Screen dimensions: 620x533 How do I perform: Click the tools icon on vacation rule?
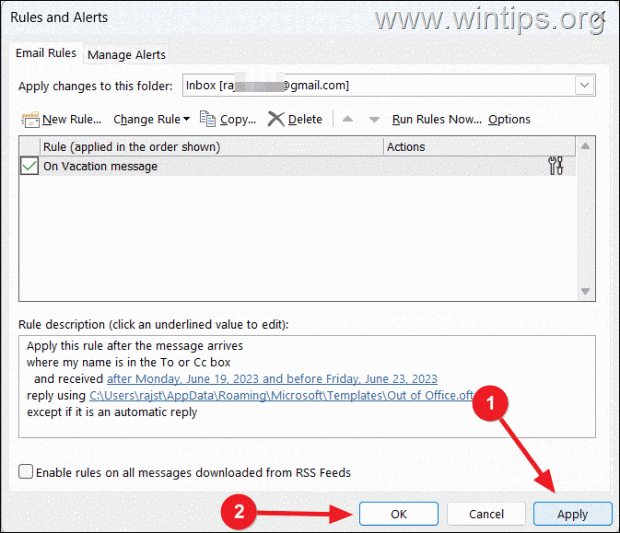(556, 166)
